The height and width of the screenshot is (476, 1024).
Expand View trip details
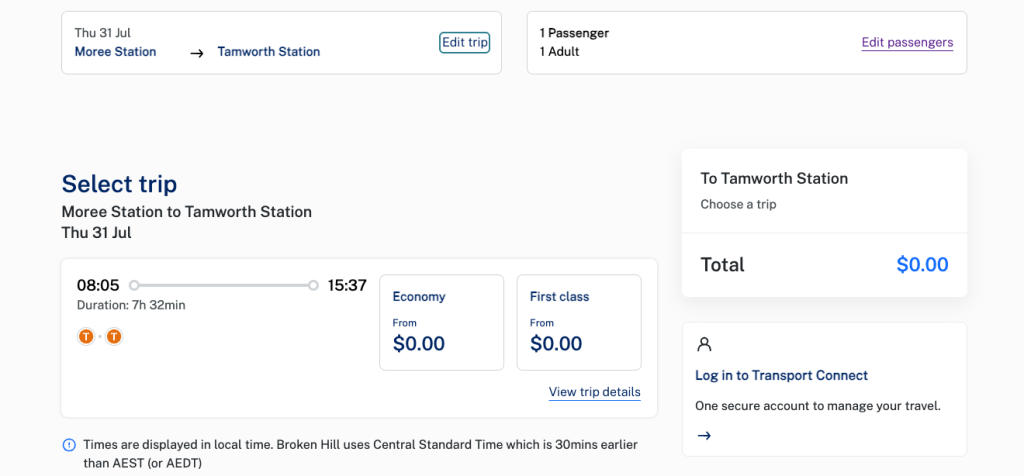(x=594, y=392)
